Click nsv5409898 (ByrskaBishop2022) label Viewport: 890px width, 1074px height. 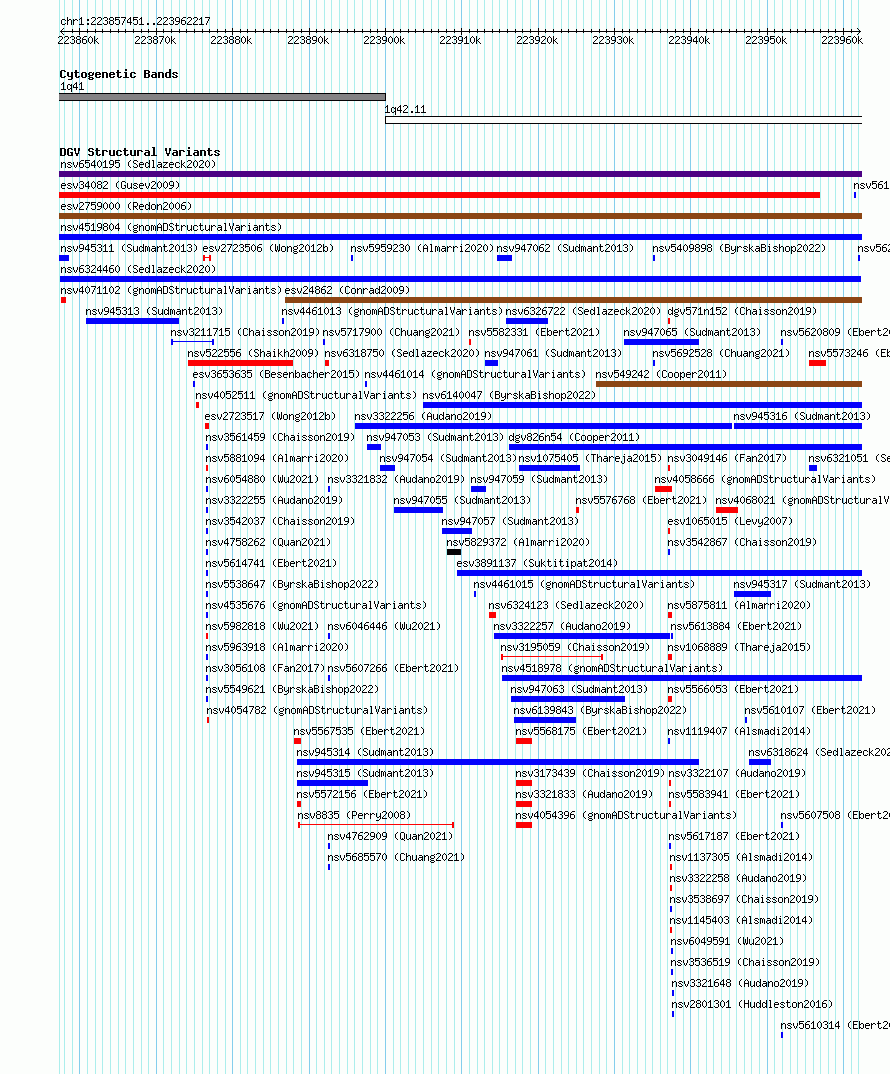pos(739,249)
